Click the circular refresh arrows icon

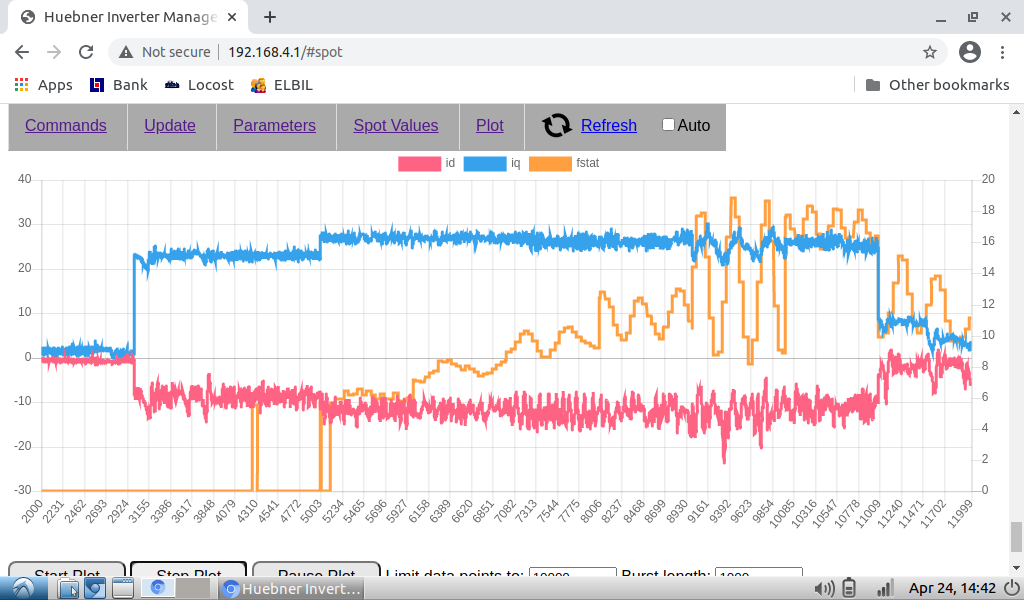click(557, 126)
